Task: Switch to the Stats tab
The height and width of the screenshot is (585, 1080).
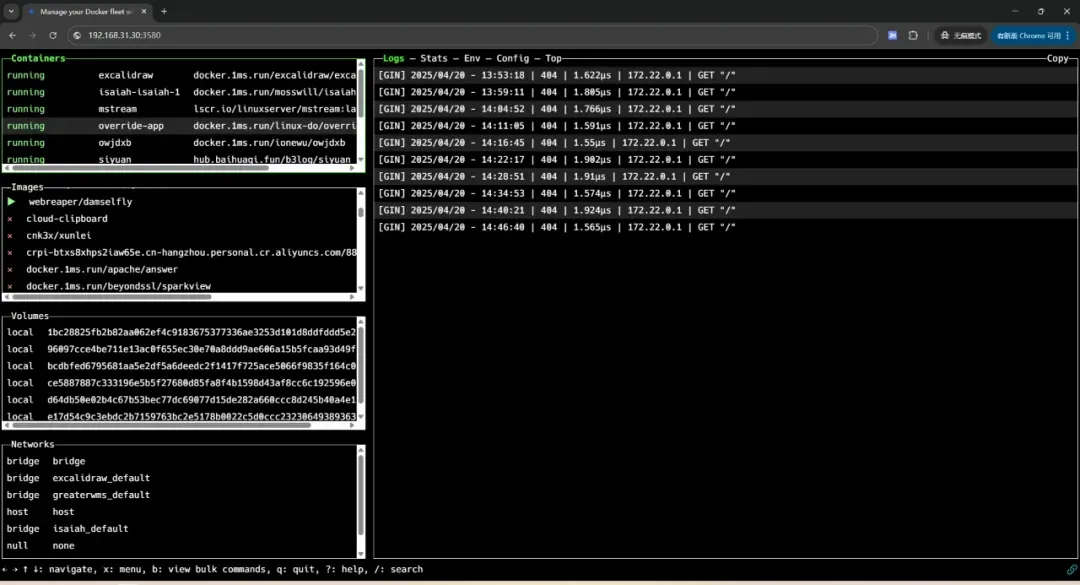Action: coord(434,59)
